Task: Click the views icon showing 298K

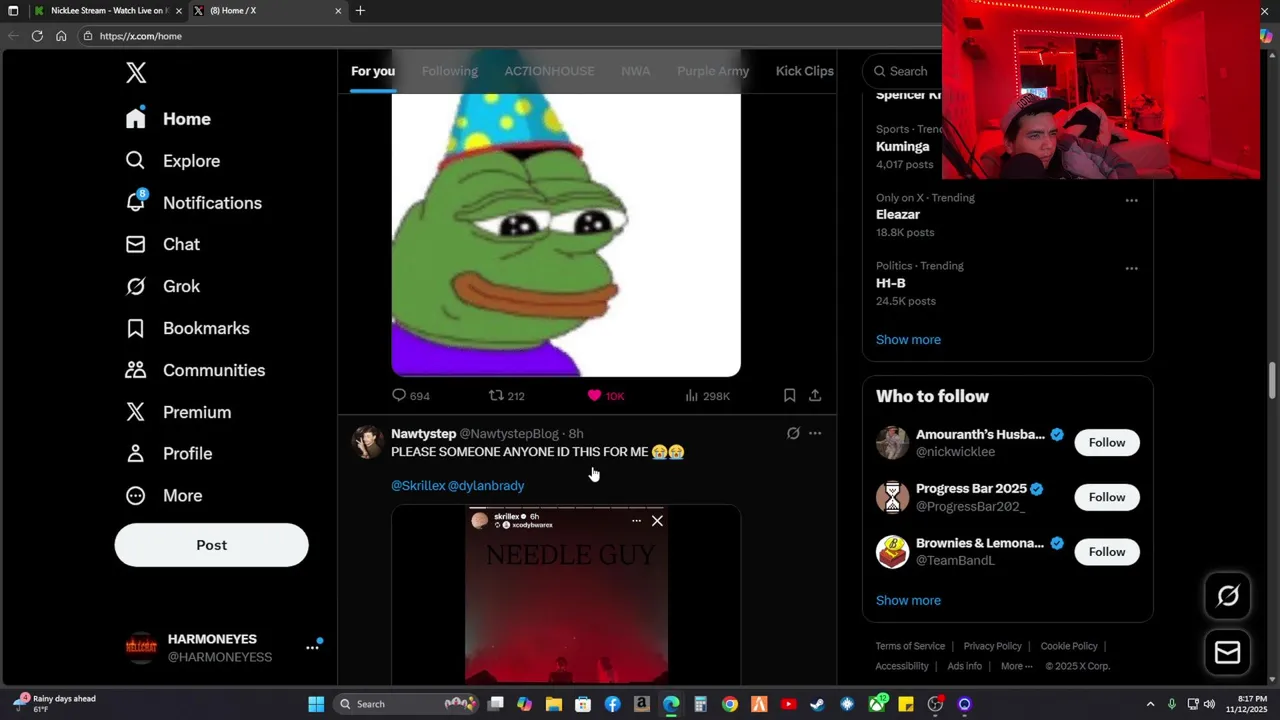Action: tap(691, 395)
